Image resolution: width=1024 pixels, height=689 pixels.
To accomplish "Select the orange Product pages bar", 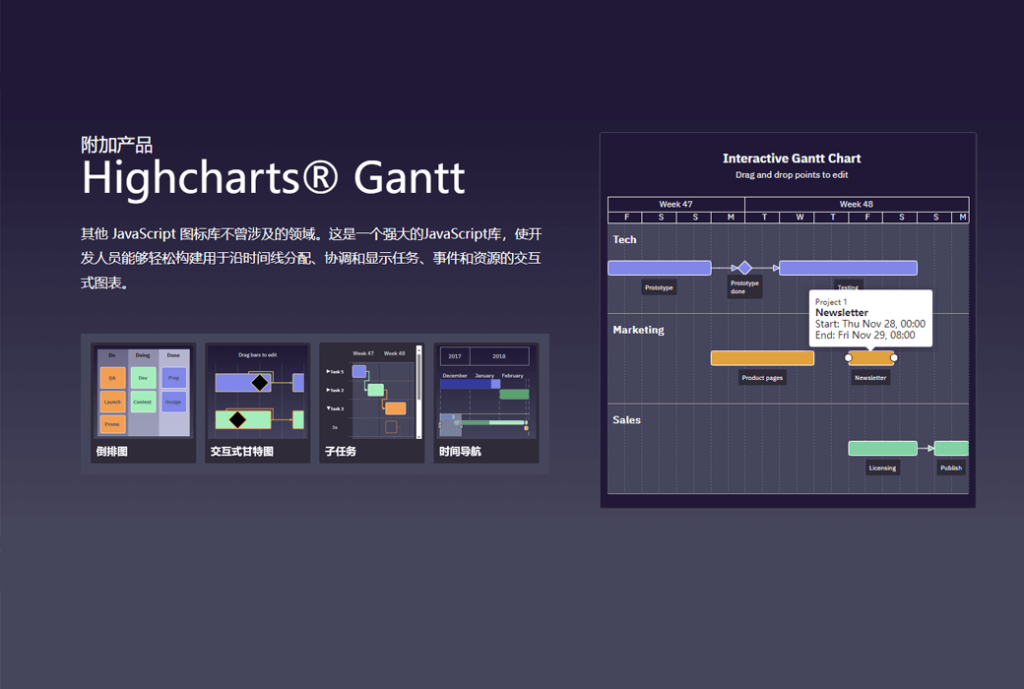I will click(x=762, y=358).
